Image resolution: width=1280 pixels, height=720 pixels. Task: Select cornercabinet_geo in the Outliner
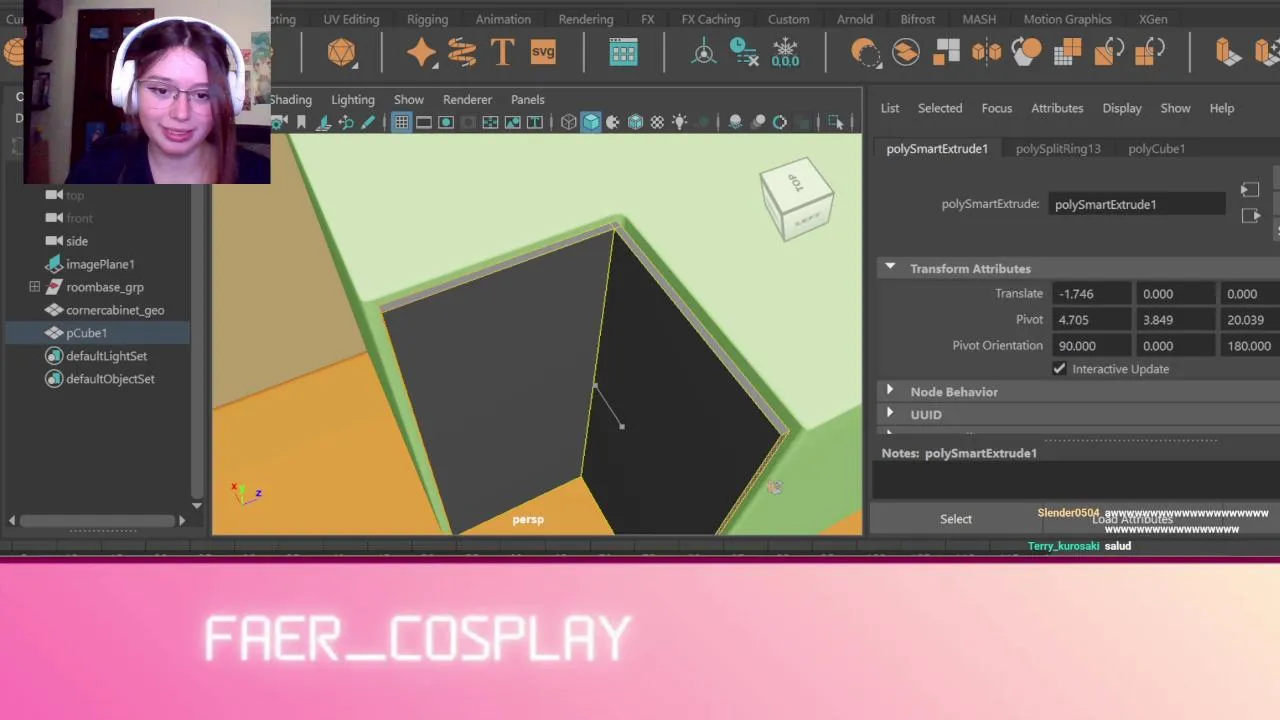[115, 310]
